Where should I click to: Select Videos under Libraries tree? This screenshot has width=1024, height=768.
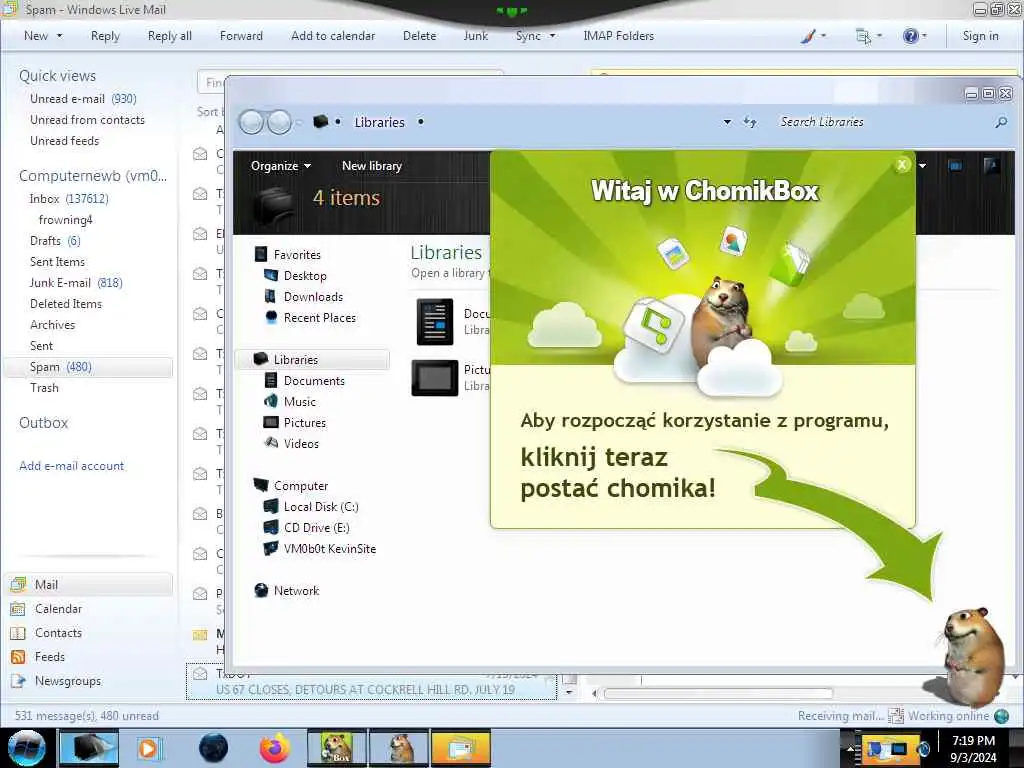point(291,443)
